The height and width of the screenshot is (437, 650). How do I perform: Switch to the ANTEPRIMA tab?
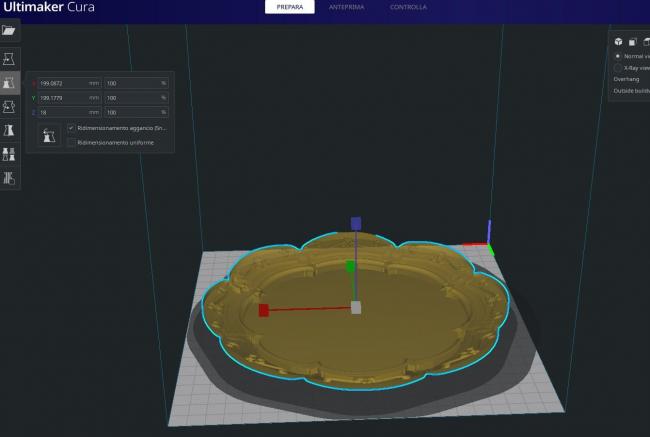[346, 7]
